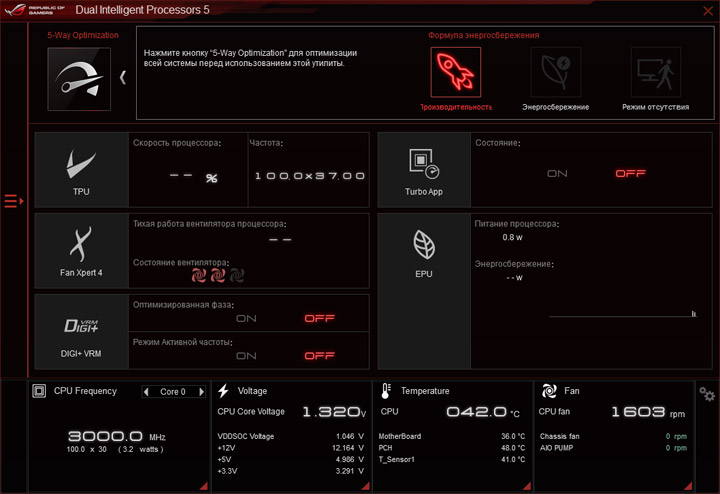Click the Fan monitor icon

(549, 391)
